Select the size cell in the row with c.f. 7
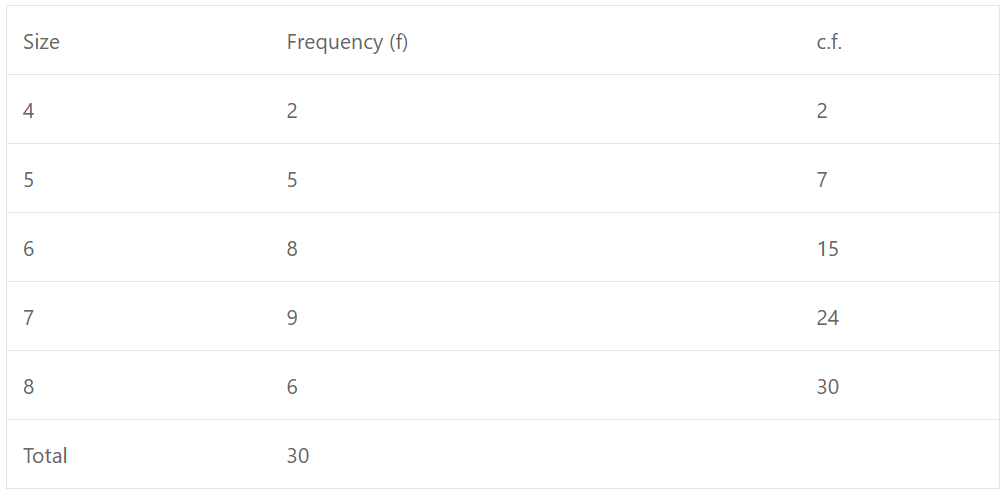 pos(29,179)
